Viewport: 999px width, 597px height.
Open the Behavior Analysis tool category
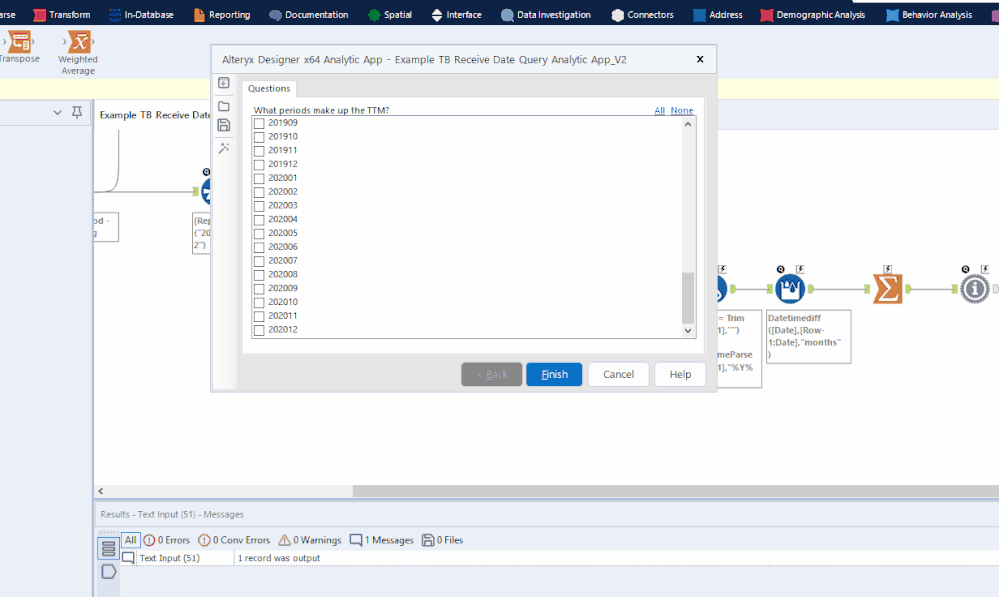click(929, 15)
